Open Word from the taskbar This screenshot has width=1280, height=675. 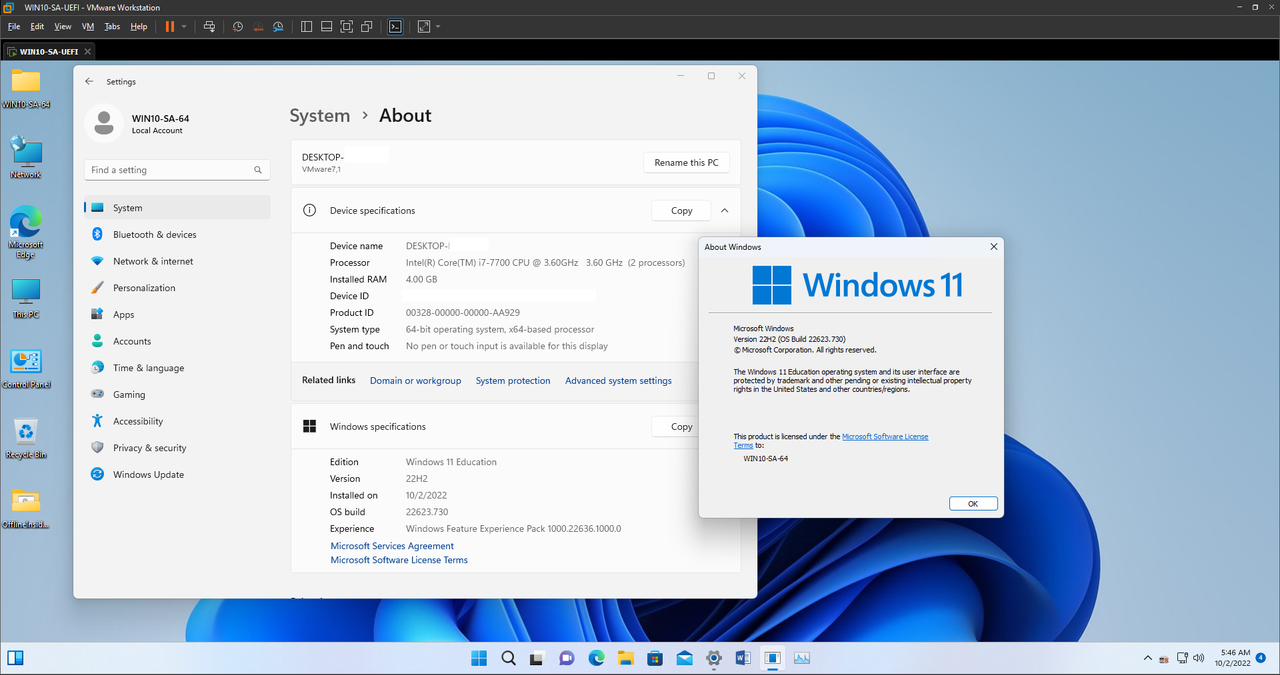pyautogui.click(x=743, y=658)
